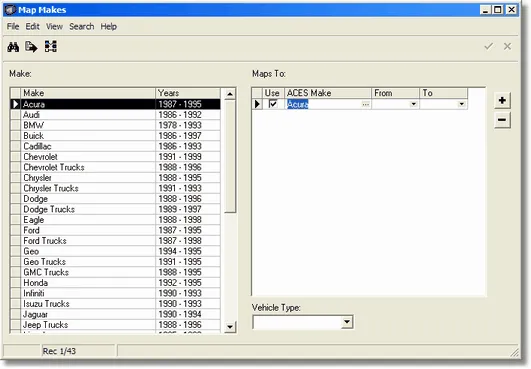Select the Dodge Trucks row
The height and width of the screenshot is (369, 531).
pos(115,209)
